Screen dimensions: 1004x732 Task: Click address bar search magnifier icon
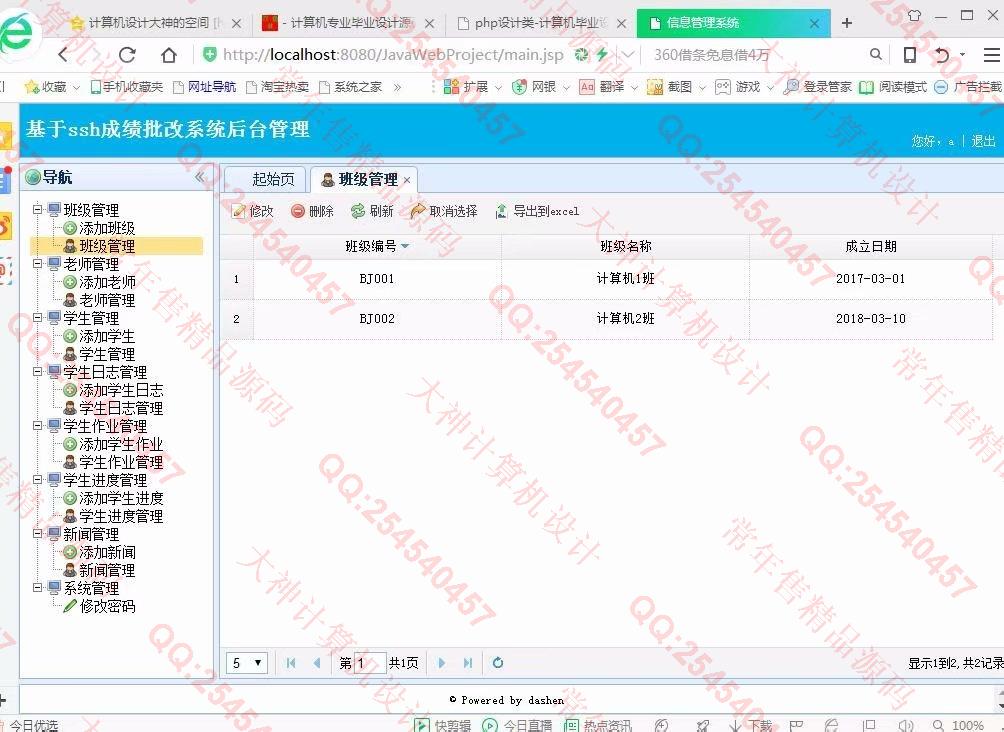[875, 54]
